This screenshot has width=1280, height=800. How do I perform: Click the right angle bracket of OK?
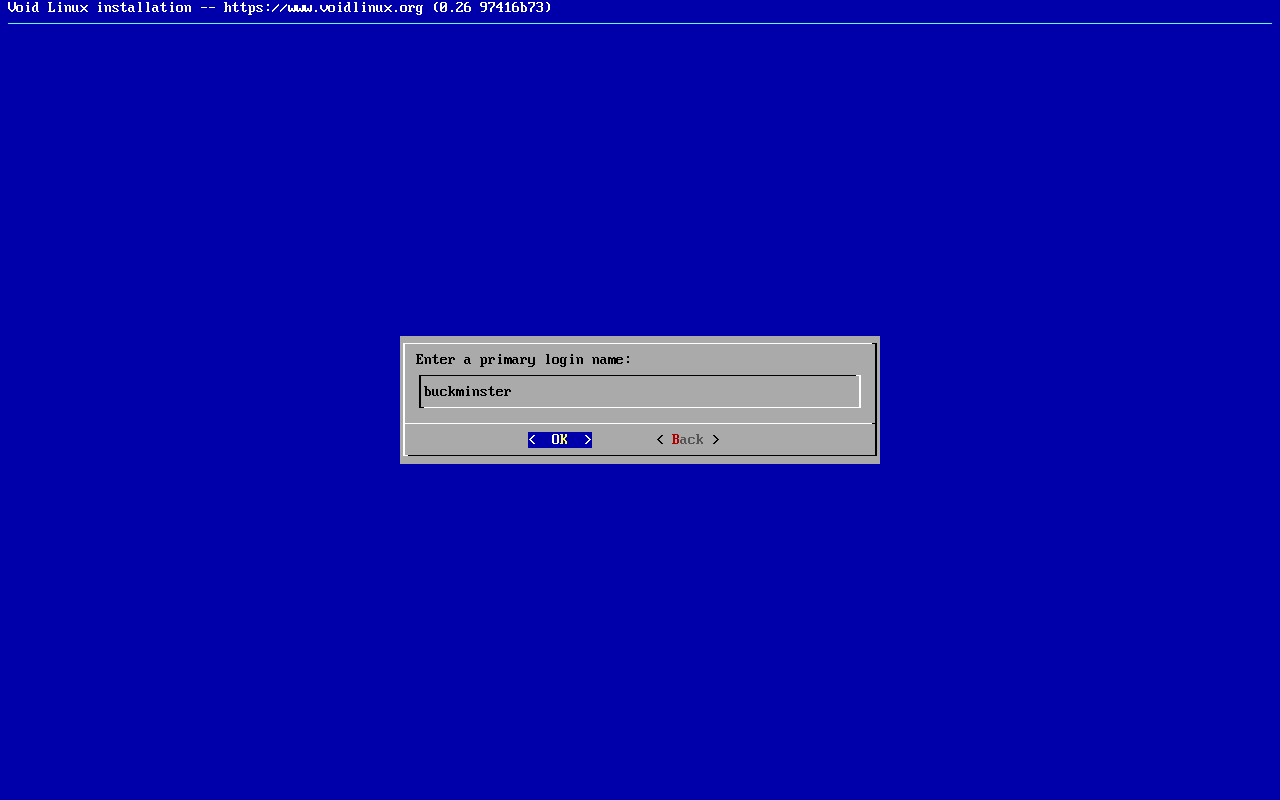[x=588, y=440]
